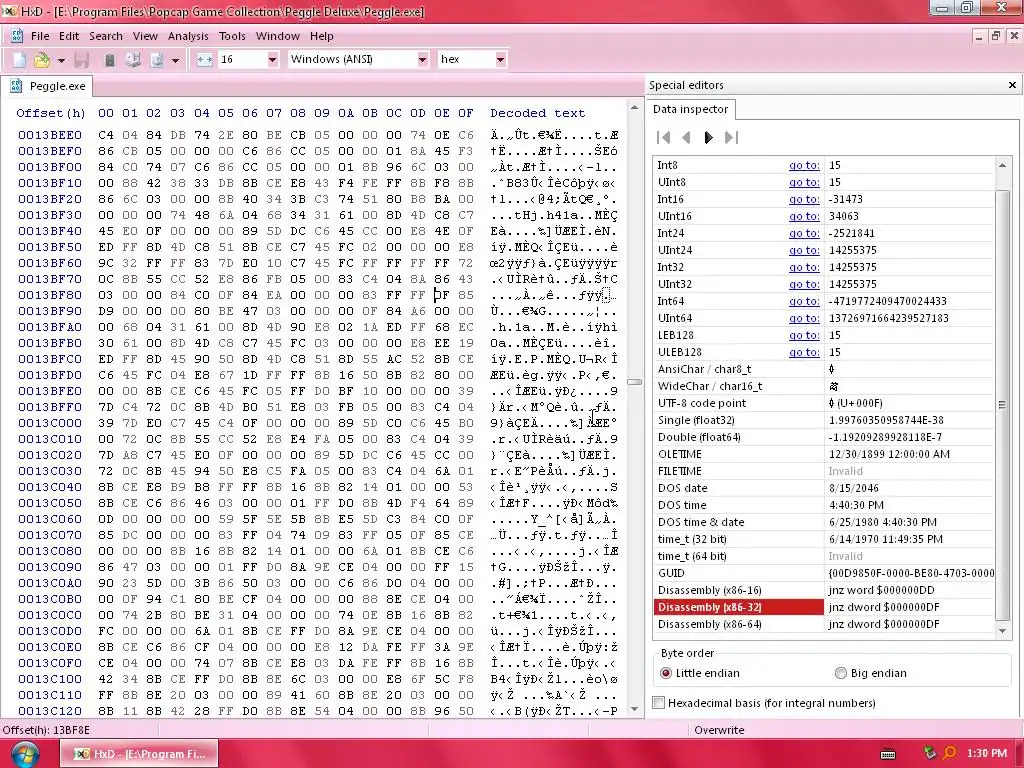The height and width of the screenshot is (768, 1024).
Task: Close the Special editors panel
Action: [x=1012, y=85]
